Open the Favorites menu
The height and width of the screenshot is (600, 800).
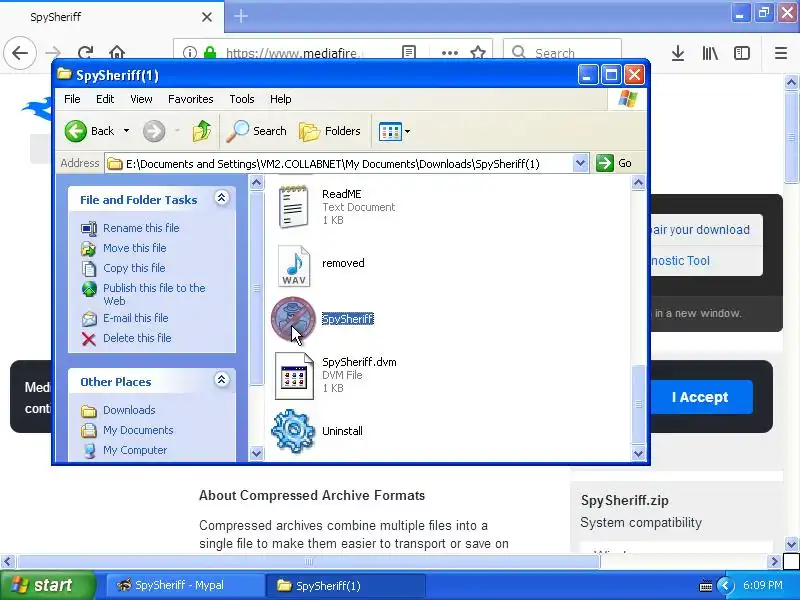pyautogui.click(x=191, y=99)
